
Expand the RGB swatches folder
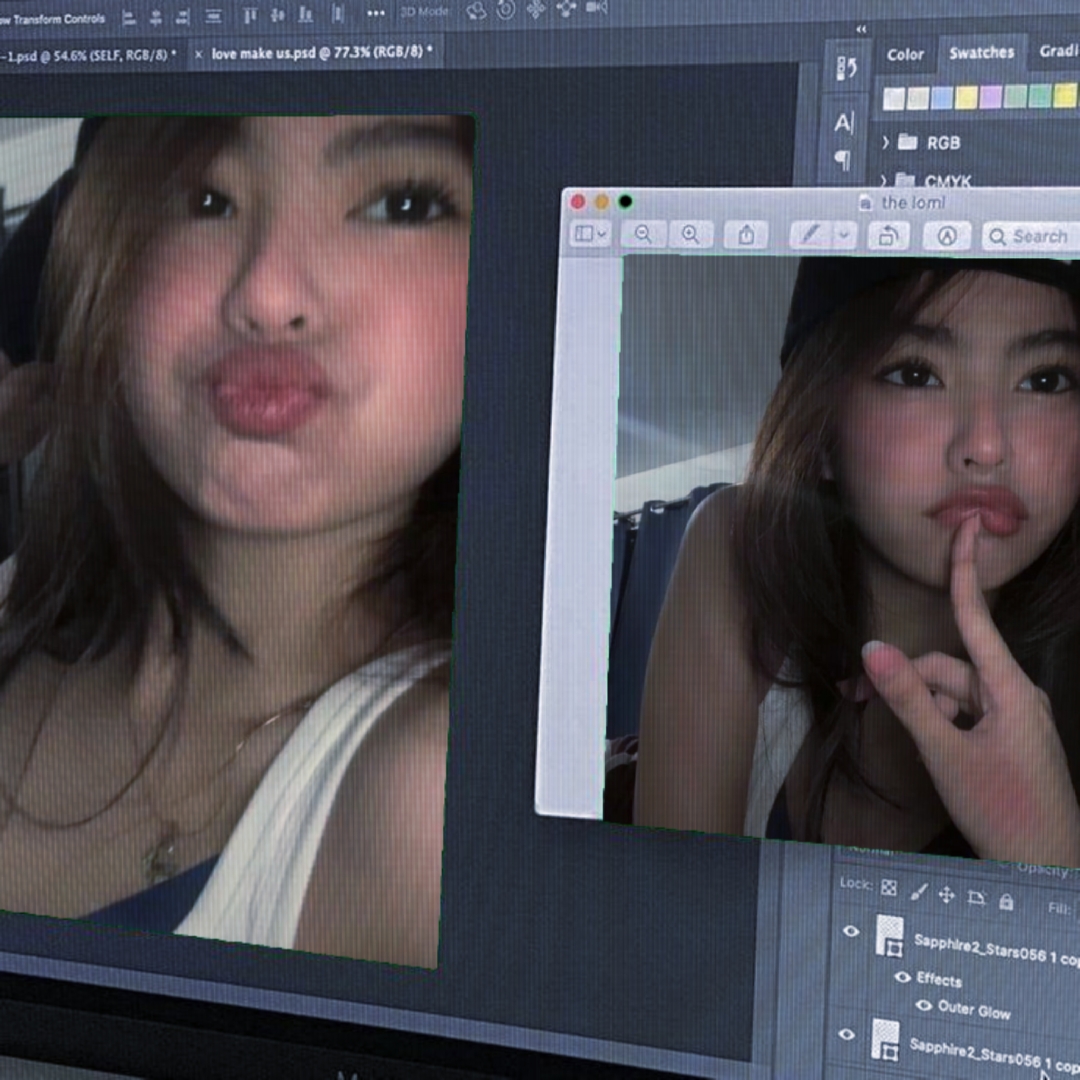(x=886, y=142)
